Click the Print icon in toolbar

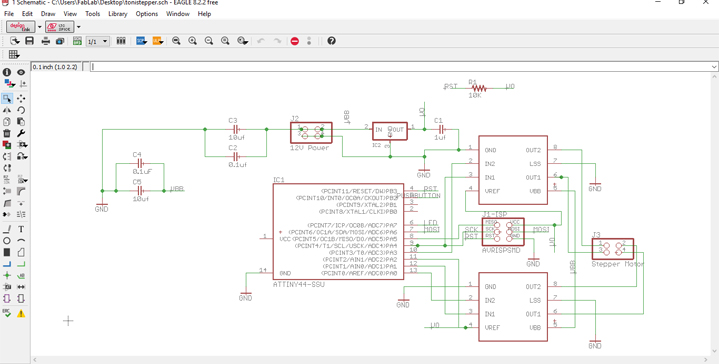click(46, 41)
